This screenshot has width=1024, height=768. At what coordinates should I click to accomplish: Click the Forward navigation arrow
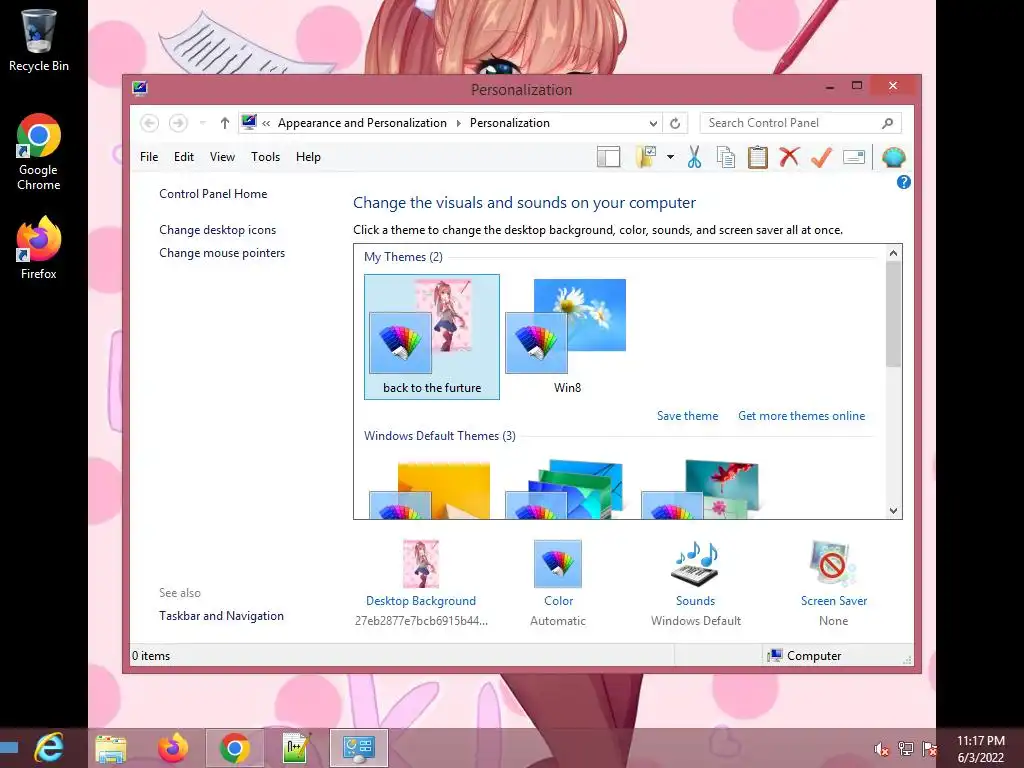click(x=178, y=123)
